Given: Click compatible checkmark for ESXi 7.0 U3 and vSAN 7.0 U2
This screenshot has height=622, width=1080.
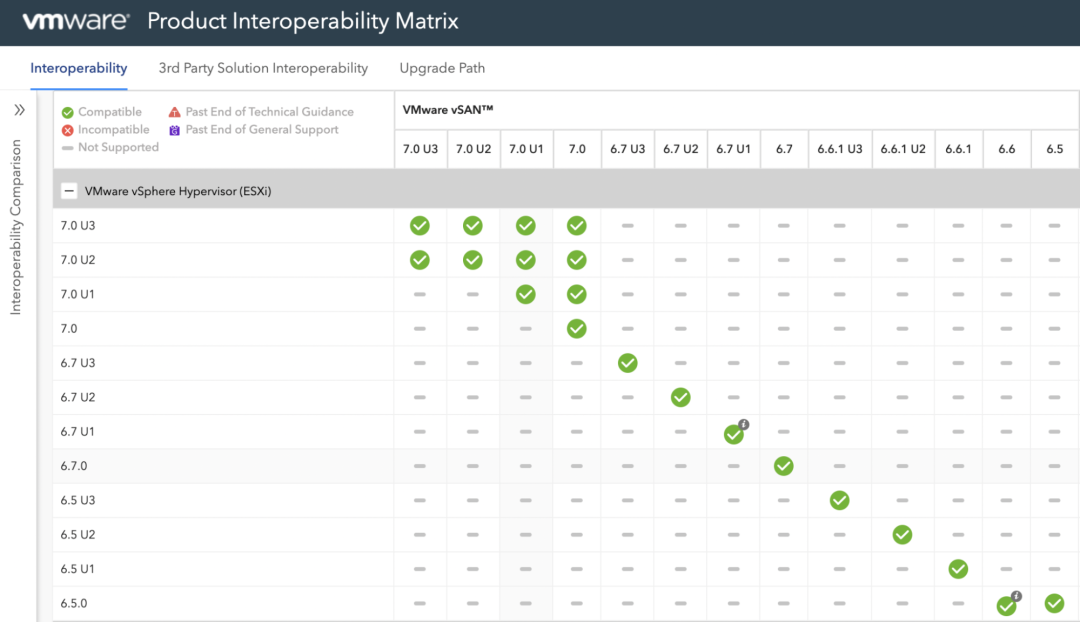Looking at the screenshot, I should (x=472, y=225).
